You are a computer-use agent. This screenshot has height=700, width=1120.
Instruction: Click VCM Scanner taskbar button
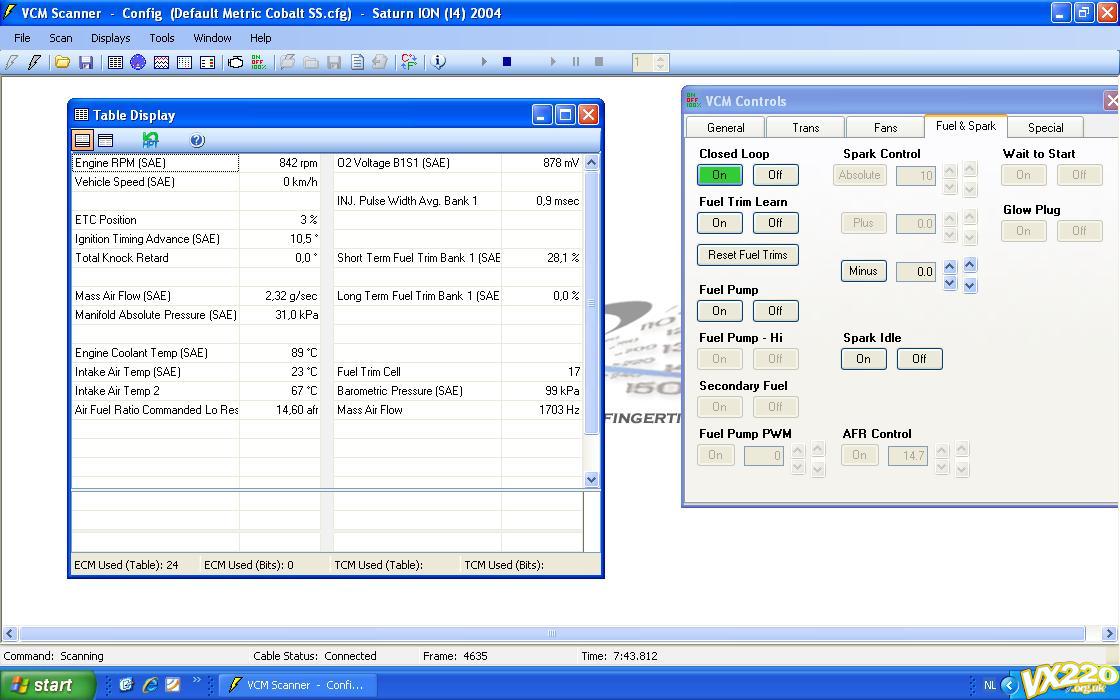point(296,685)
